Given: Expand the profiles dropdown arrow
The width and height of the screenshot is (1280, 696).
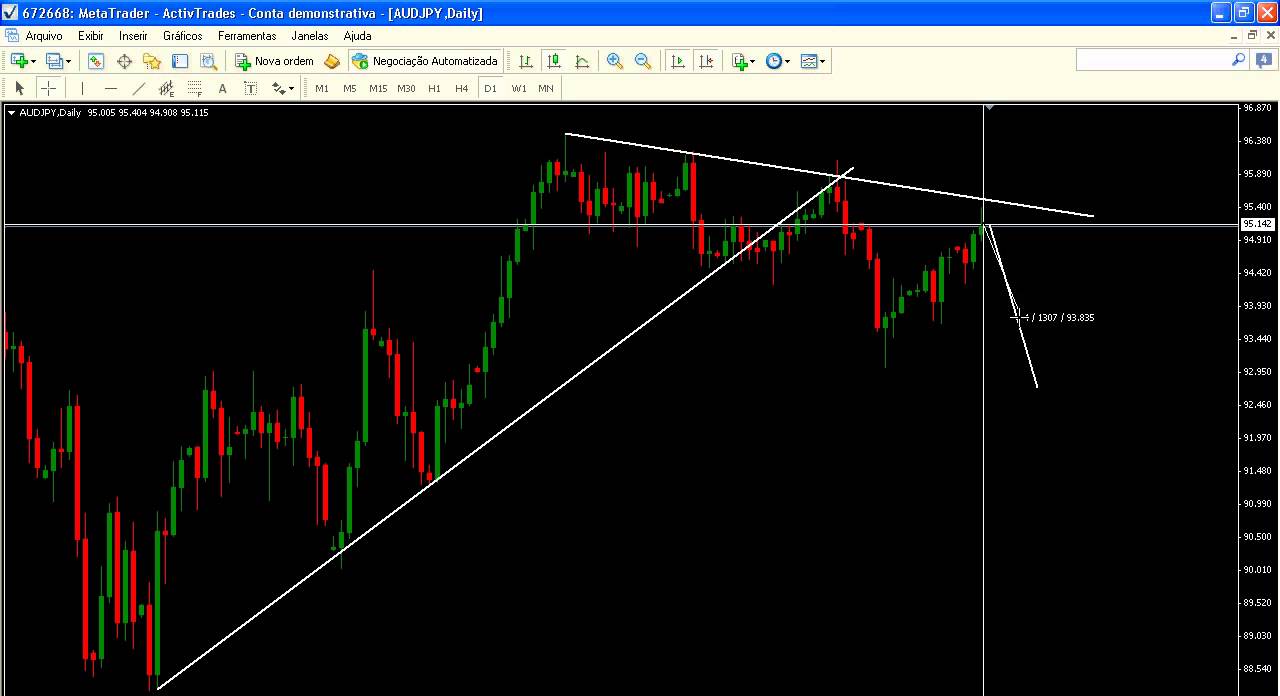Looking at the screenshot, I should [69, 61].
